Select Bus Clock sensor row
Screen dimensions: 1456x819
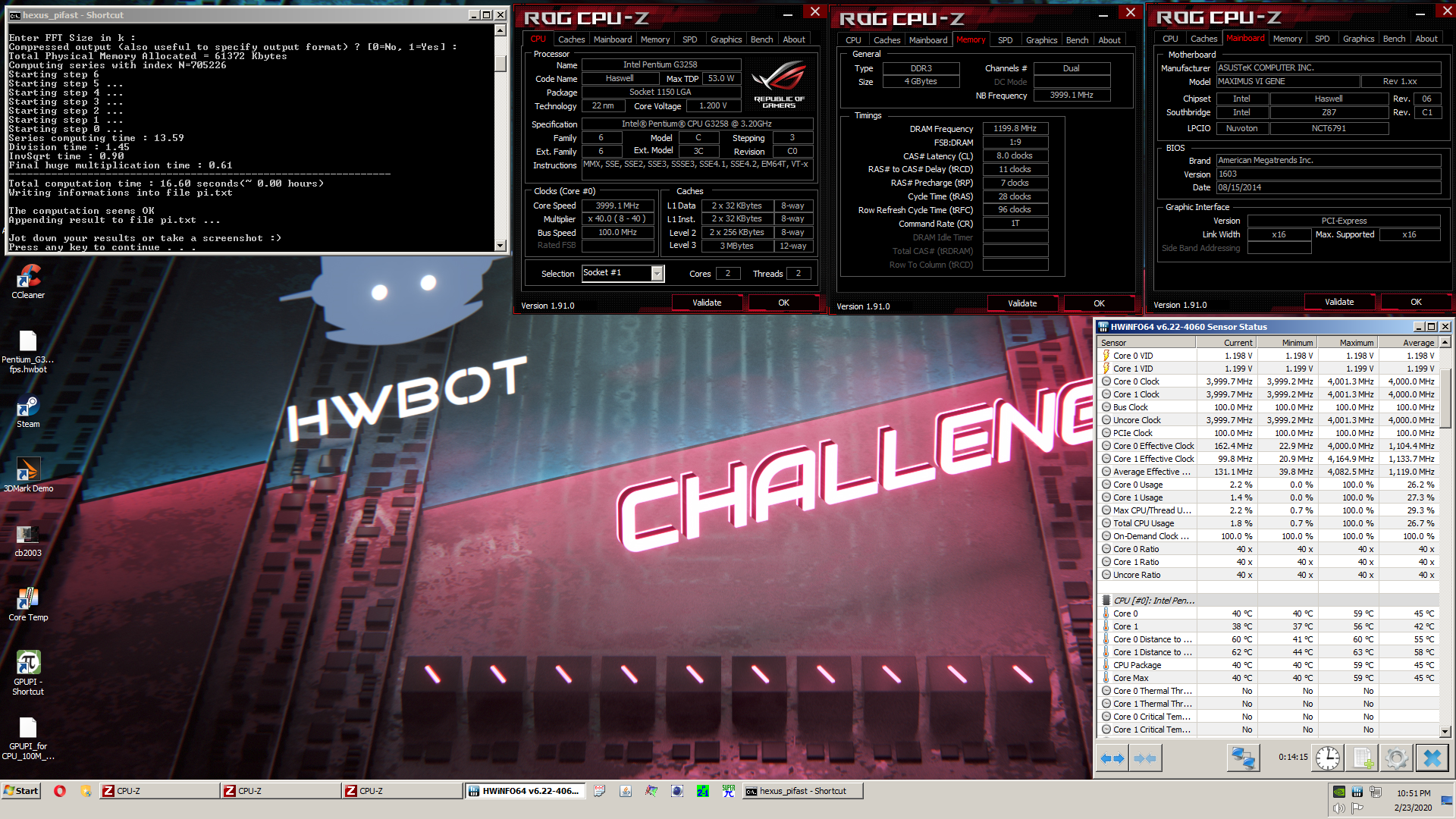point(1268,407)
